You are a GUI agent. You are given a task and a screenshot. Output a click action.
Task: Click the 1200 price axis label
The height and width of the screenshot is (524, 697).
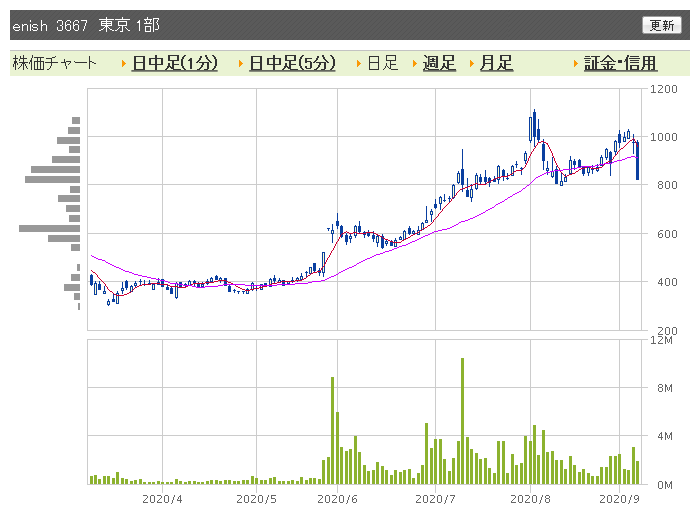(x=664, y=89)
